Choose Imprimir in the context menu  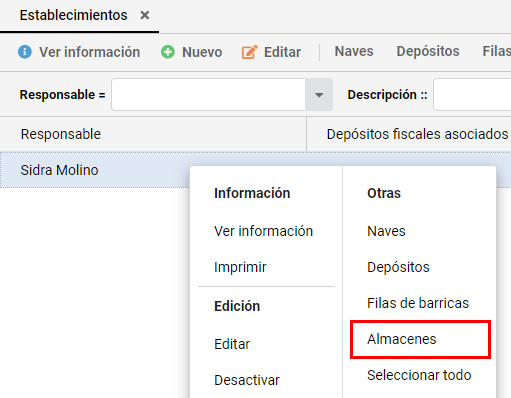coord(240,267)
